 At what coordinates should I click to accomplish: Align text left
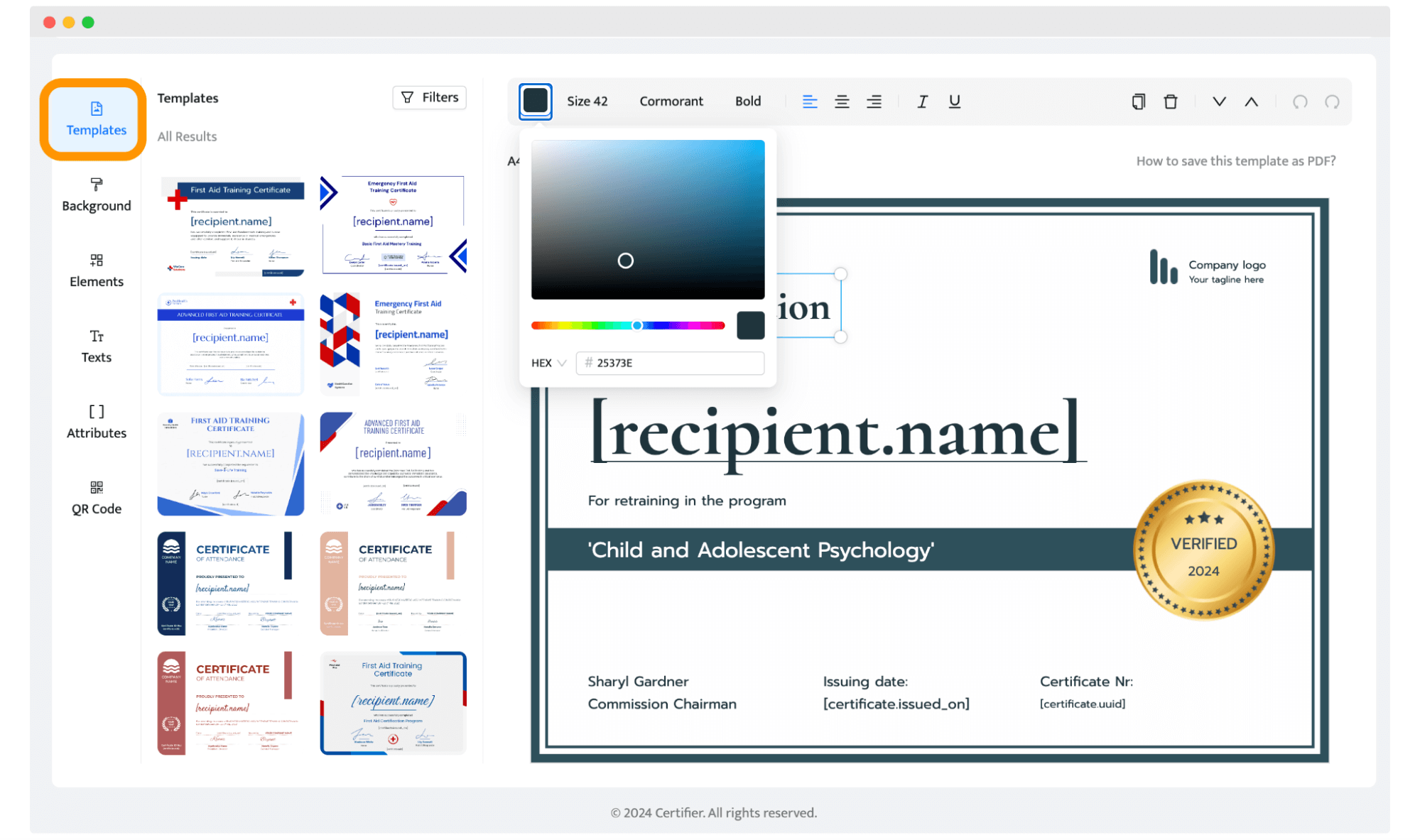point(809,102)
